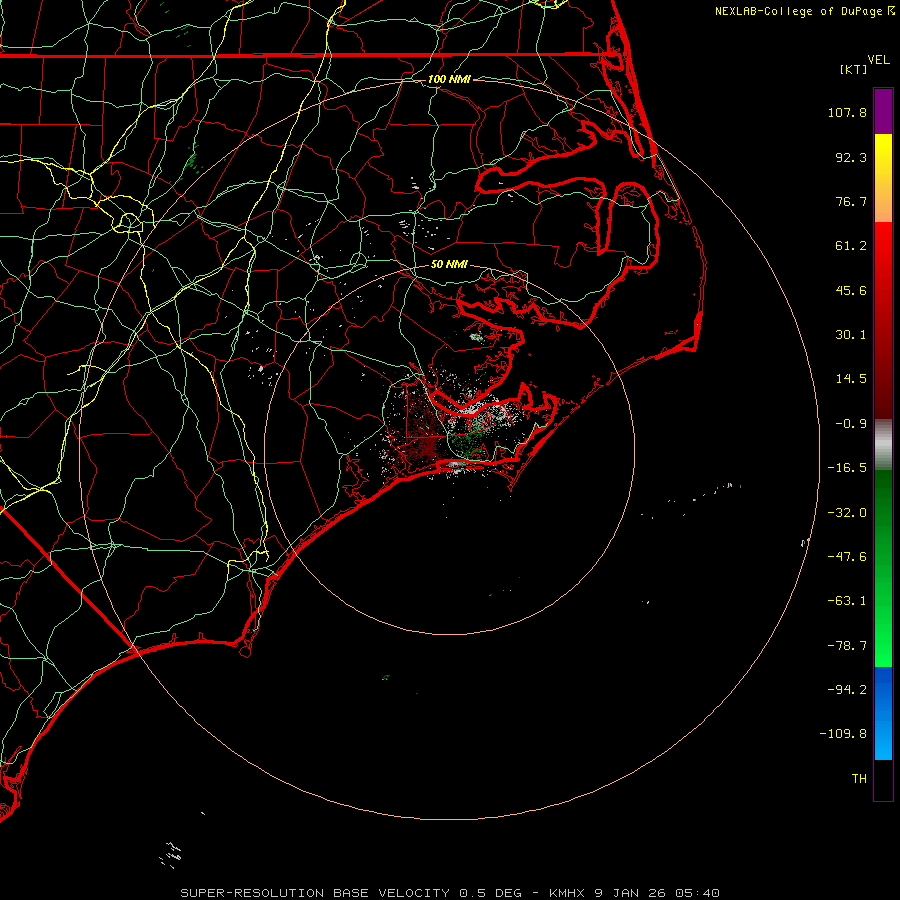900x900 pixels.
Task: Click the product title caption at bottom
Action: click(x=450, y=893)
